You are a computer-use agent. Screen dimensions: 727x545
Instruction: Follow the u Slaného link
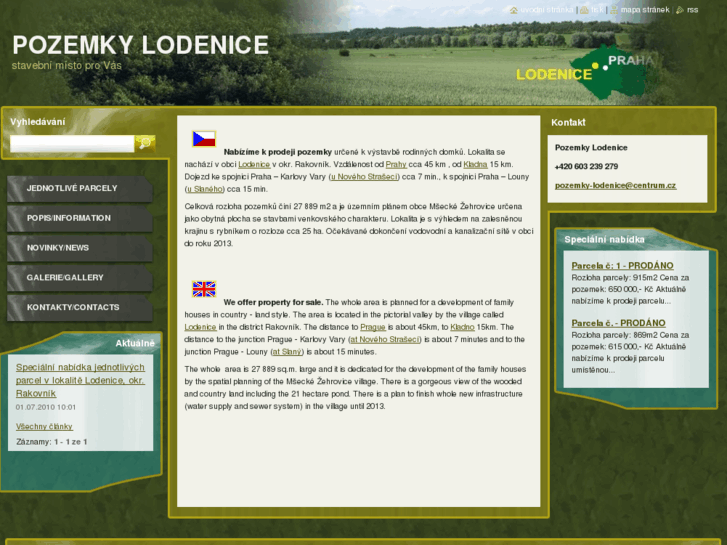point(204,189)
